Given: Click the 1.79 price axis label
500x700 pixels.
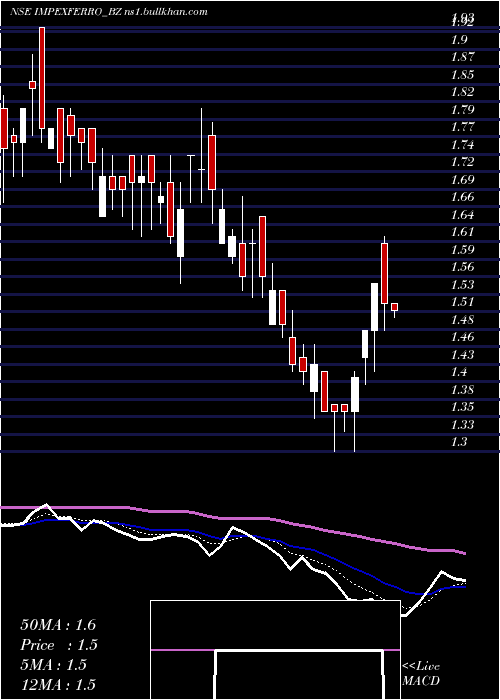Looking at the screenshot, I should pos(463,110).
